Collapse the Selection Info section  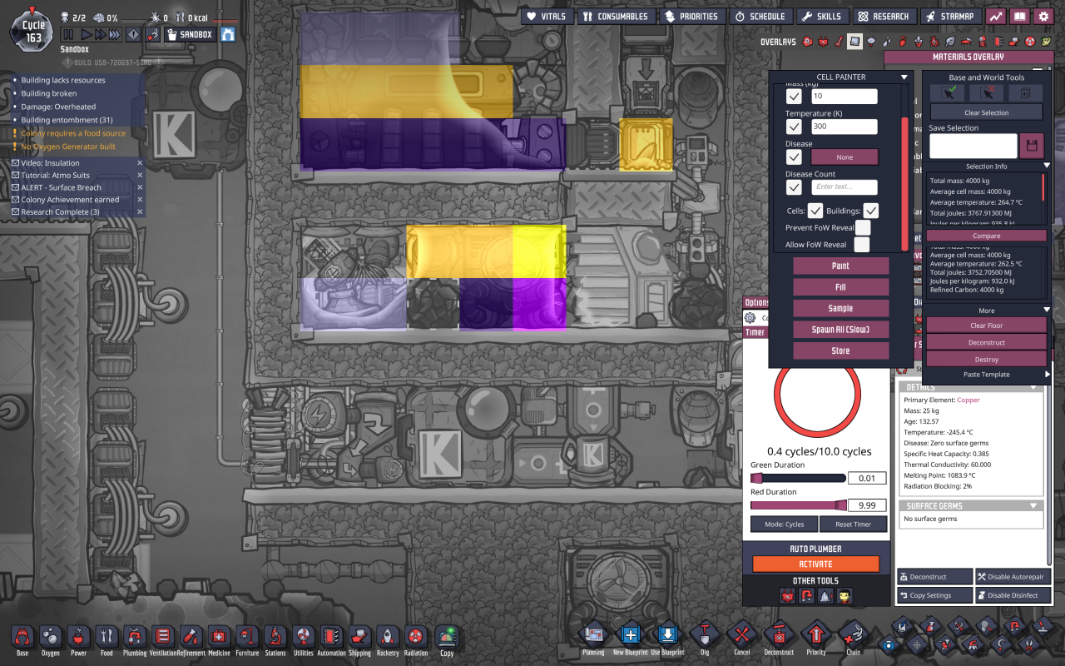click(1047, 166)
